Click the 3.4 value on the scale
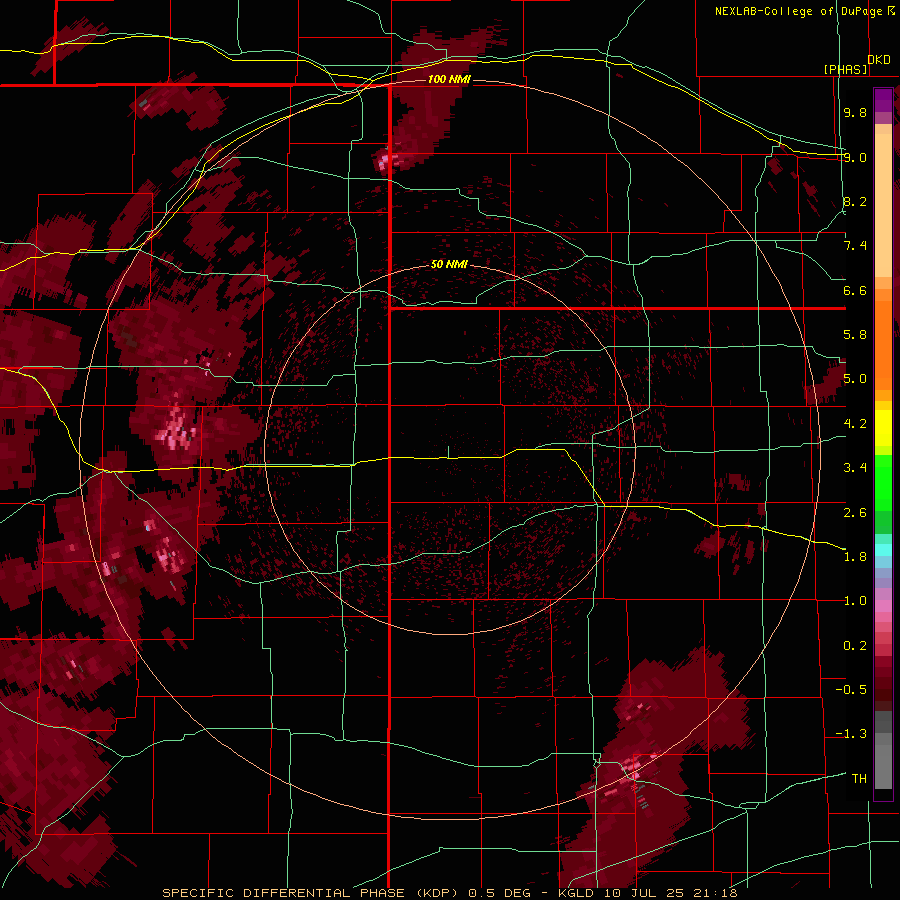900x900 pixels. pos(855,468)
